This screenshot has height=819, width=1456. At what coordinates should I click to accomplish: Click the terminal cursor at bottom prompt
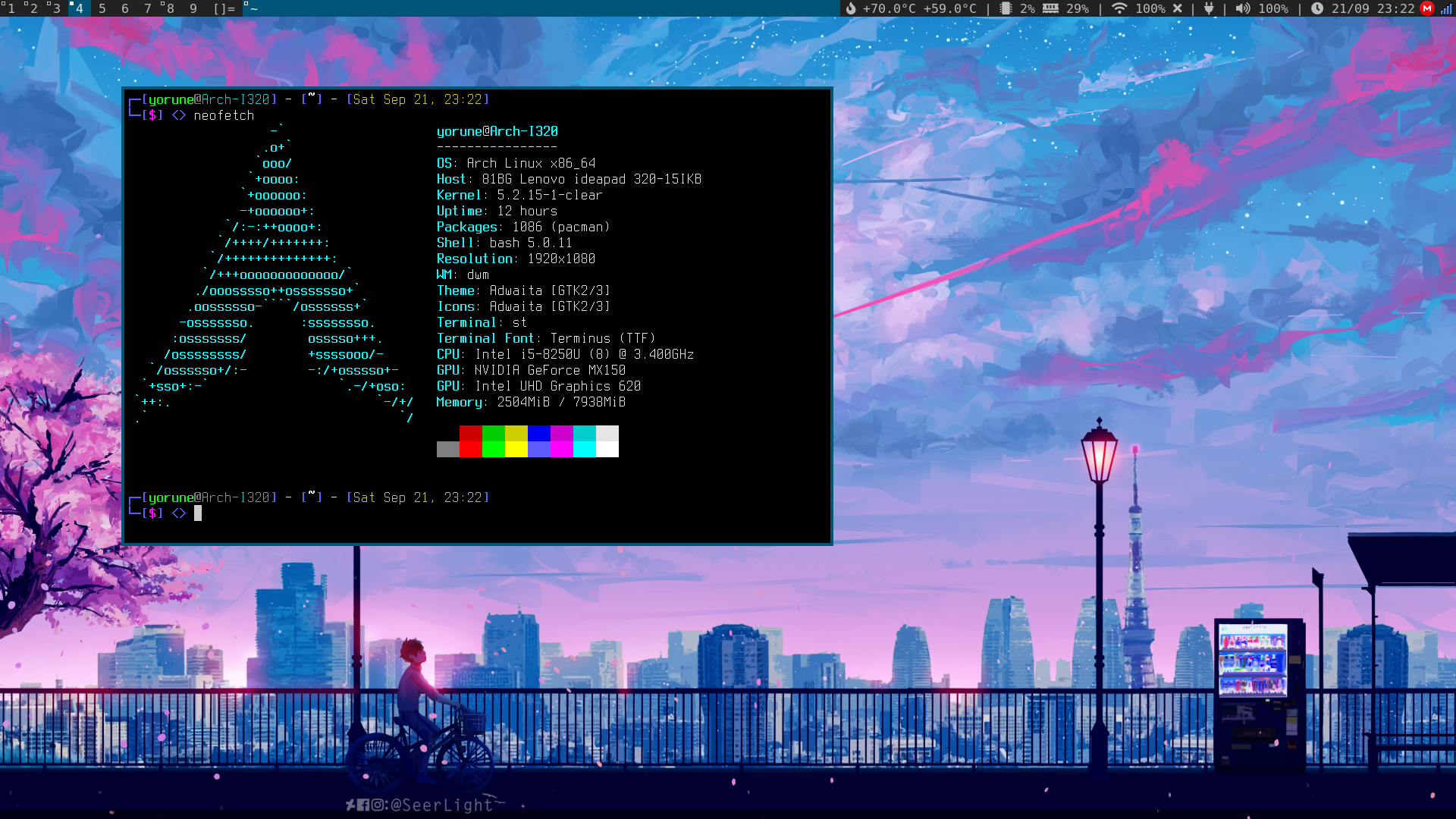(198, 513)
